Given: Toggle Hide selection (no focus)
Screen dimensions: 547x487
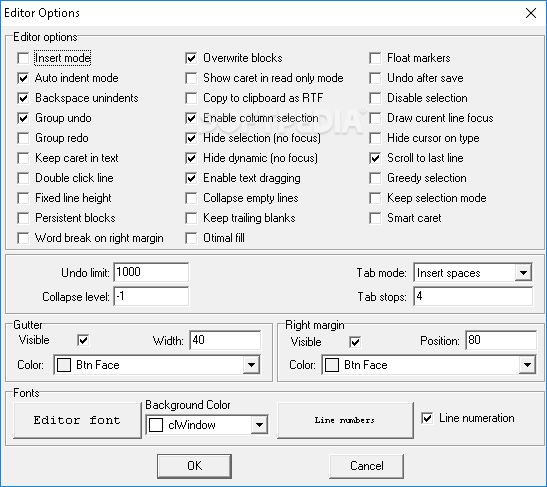Looking at the screenshot, I should 191,138.
